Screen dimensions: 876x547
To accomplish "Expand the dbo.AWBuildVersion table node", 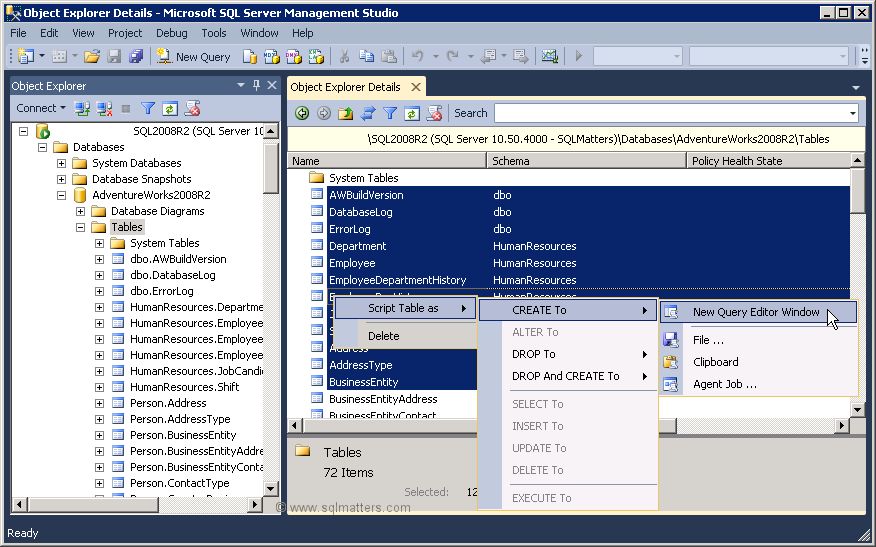I will 99,259.
